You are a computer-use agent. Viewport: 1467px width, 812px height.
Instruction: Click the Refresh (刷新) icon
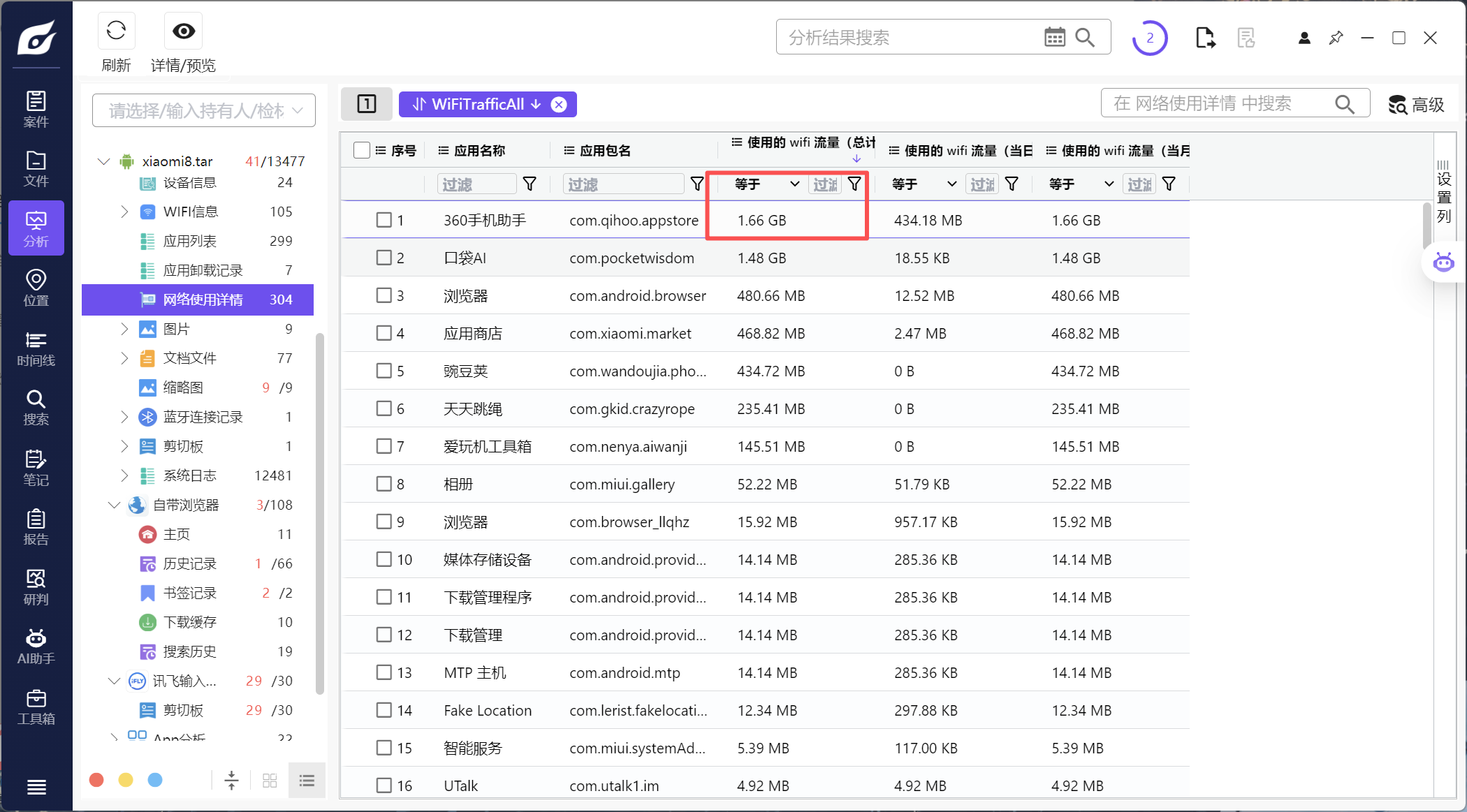116,31
